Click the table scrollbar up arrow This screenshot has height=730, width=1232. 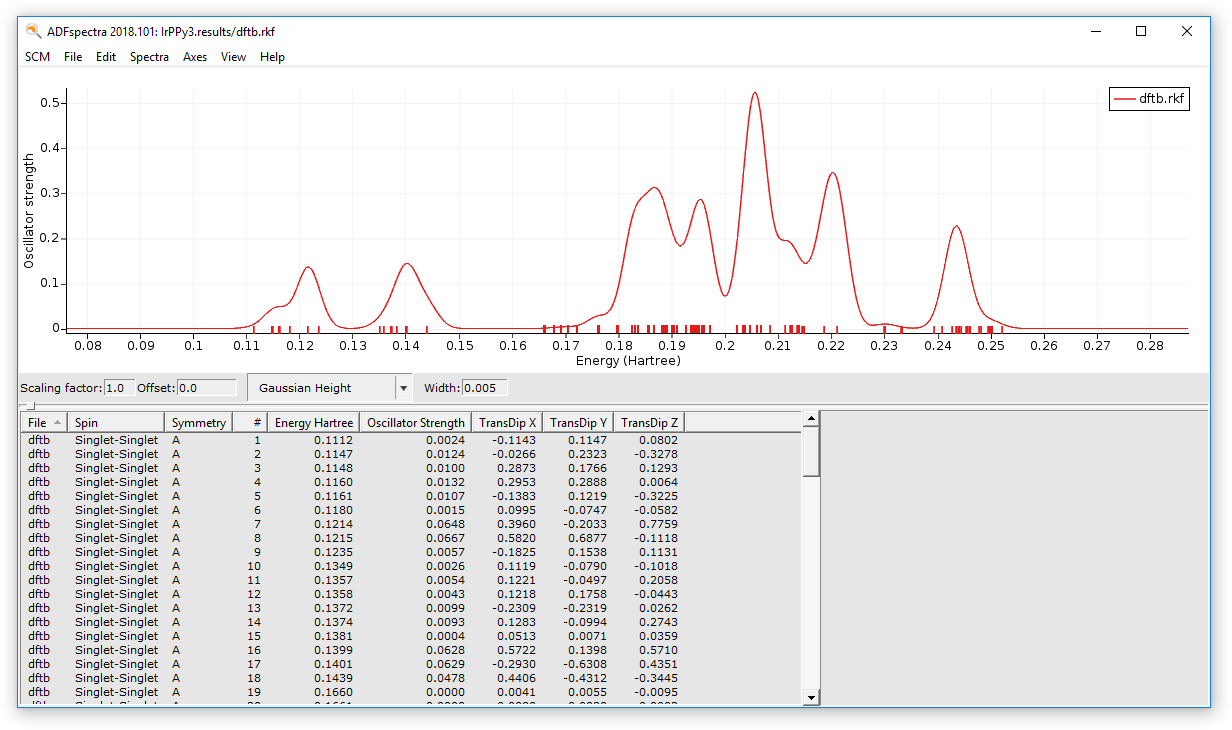click(811, 418)
